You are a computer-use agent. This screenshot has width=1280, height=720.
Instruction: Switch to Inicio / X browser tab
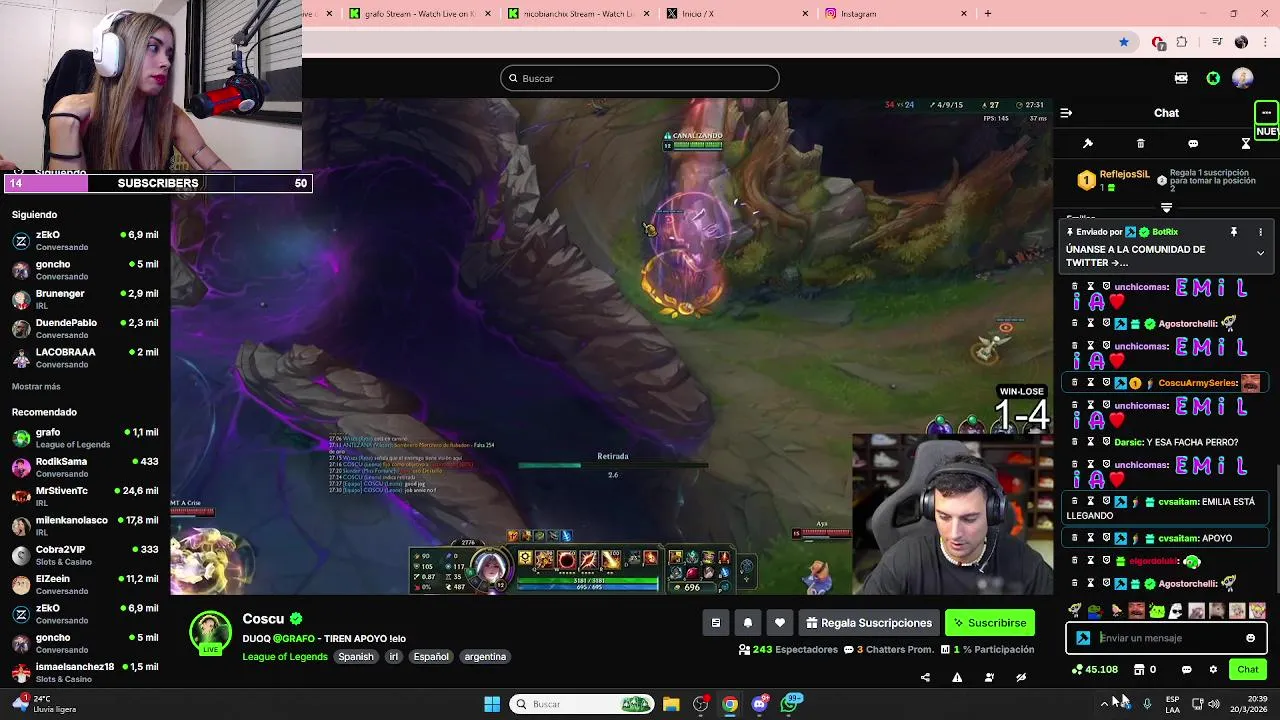tap(736, 14)
